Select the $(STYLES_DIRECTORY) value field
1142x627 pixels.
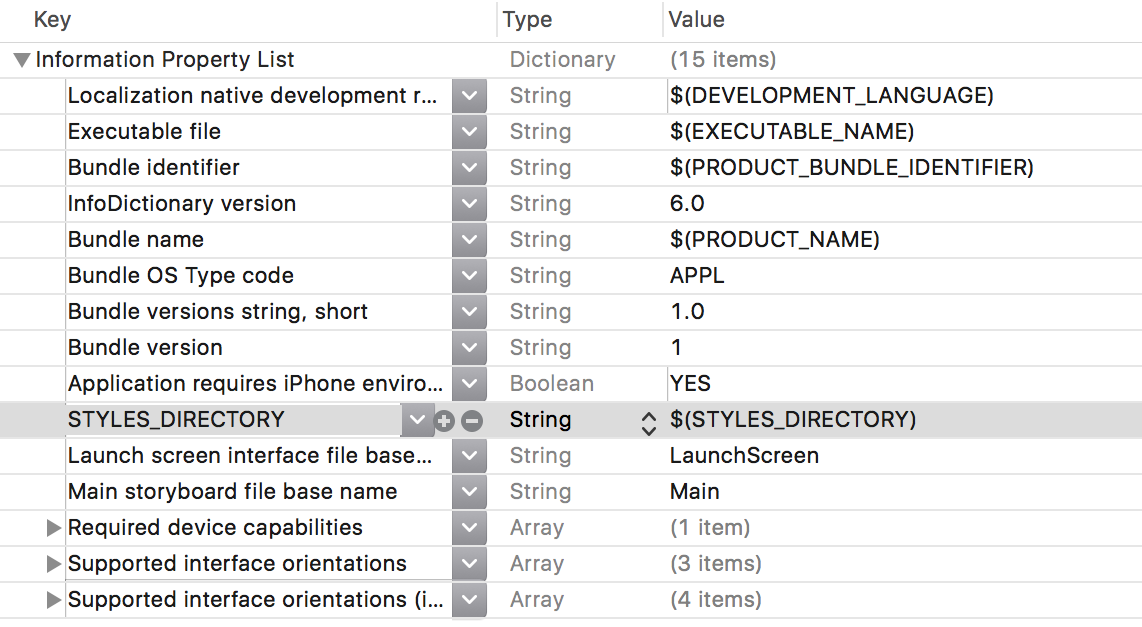[793, 420]
